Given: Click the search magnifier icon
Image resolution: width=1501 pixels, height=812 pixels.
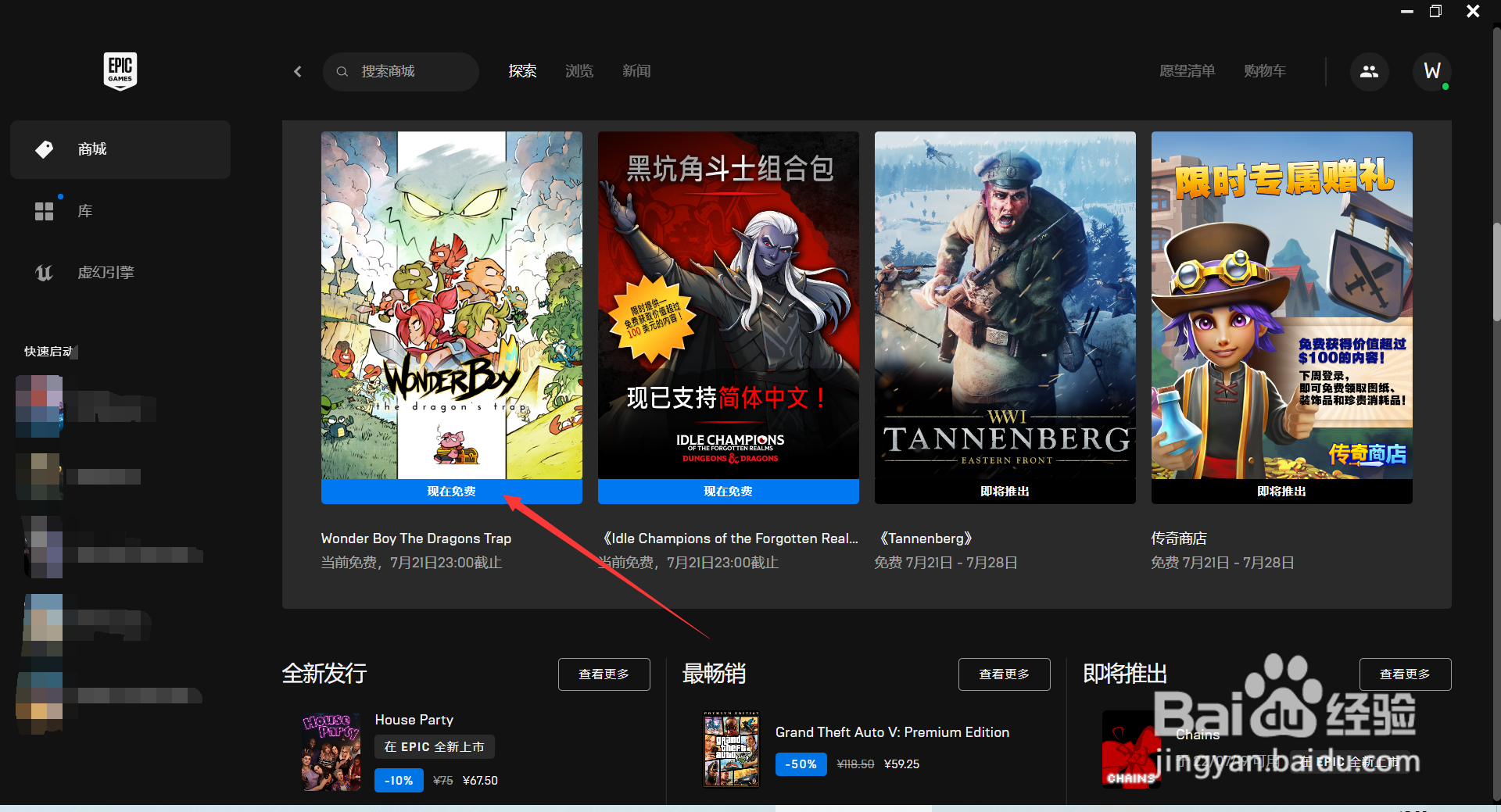Looking at the screenshot, I should coord(342,72).
